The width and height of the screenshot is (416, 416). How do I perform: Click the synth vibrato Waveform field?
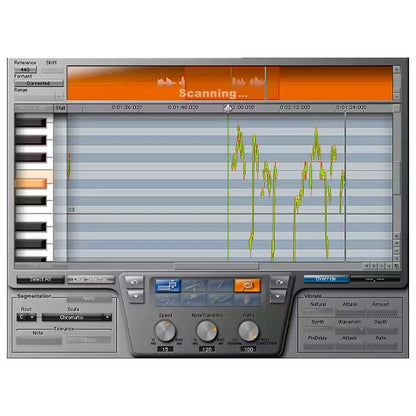tap(350, 330)
